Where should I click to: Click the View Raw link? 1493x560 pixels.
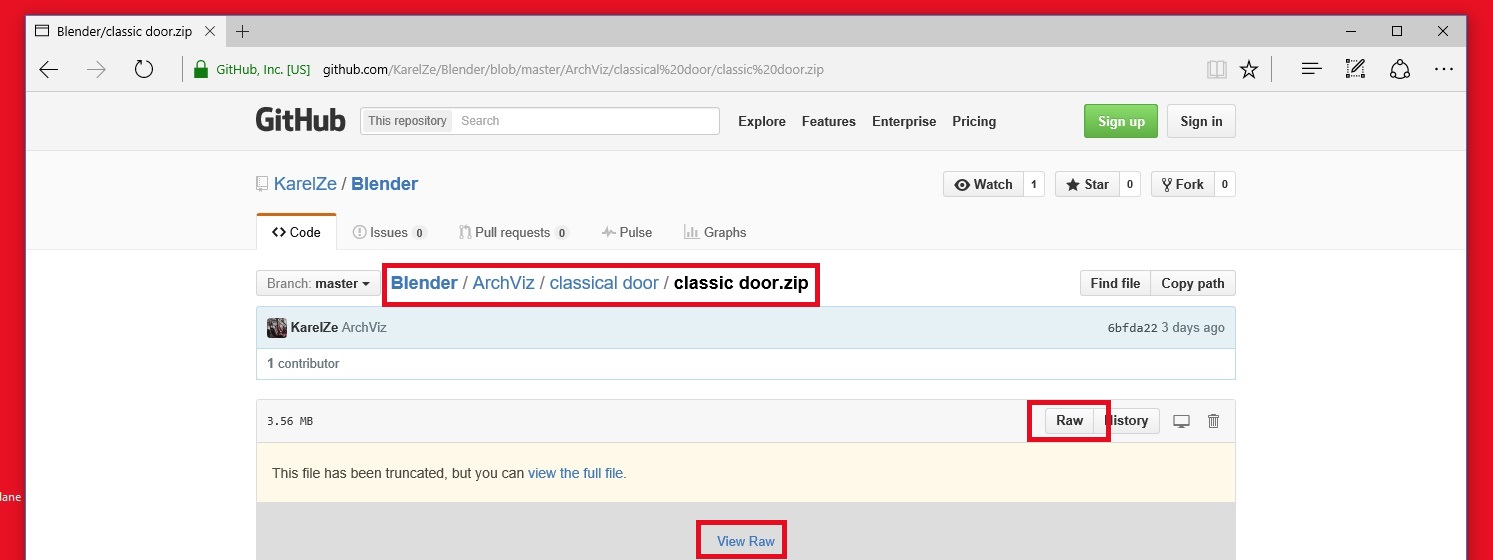pos(746,541)
